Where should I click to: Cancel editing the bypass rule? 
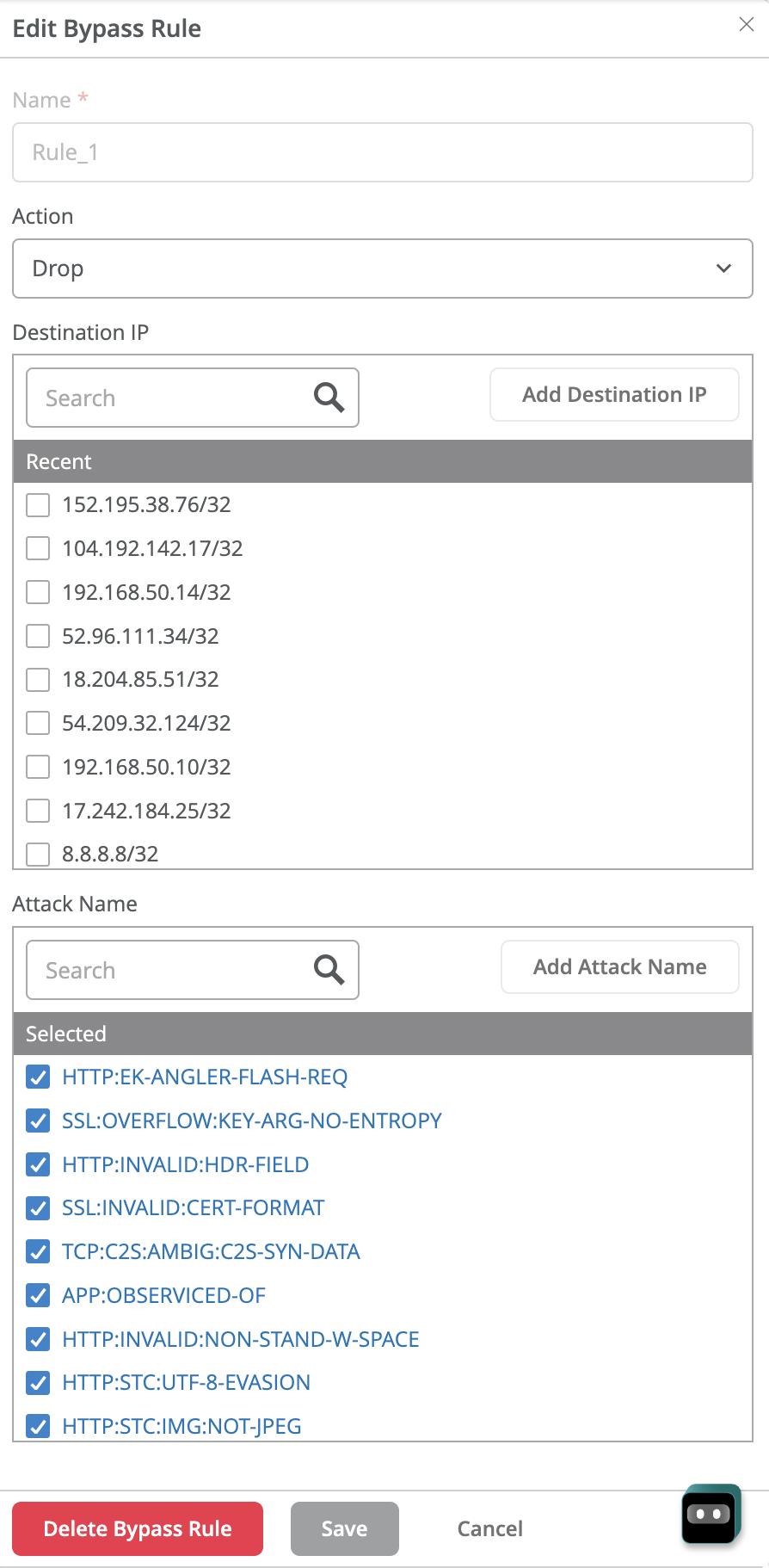tap(489, 1528)
